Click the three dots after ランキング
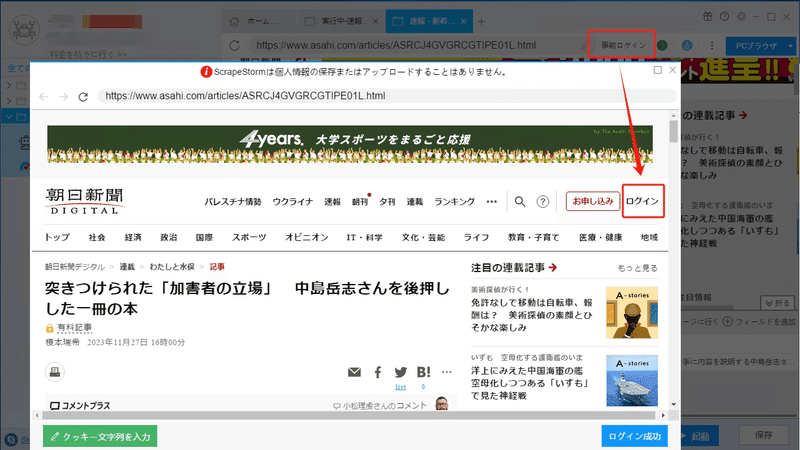This screenshot has width=800, height=450. [491, 202]
